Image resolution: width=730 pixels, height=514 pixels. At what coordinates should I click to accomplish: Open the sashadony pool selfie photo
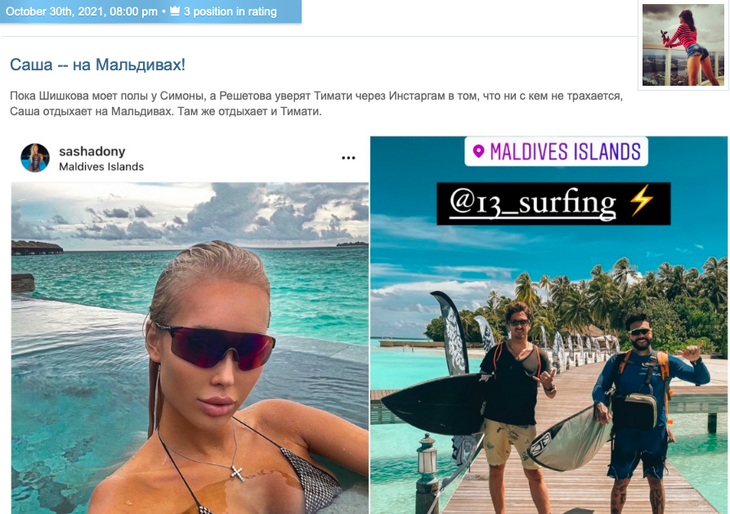[189, 348]
